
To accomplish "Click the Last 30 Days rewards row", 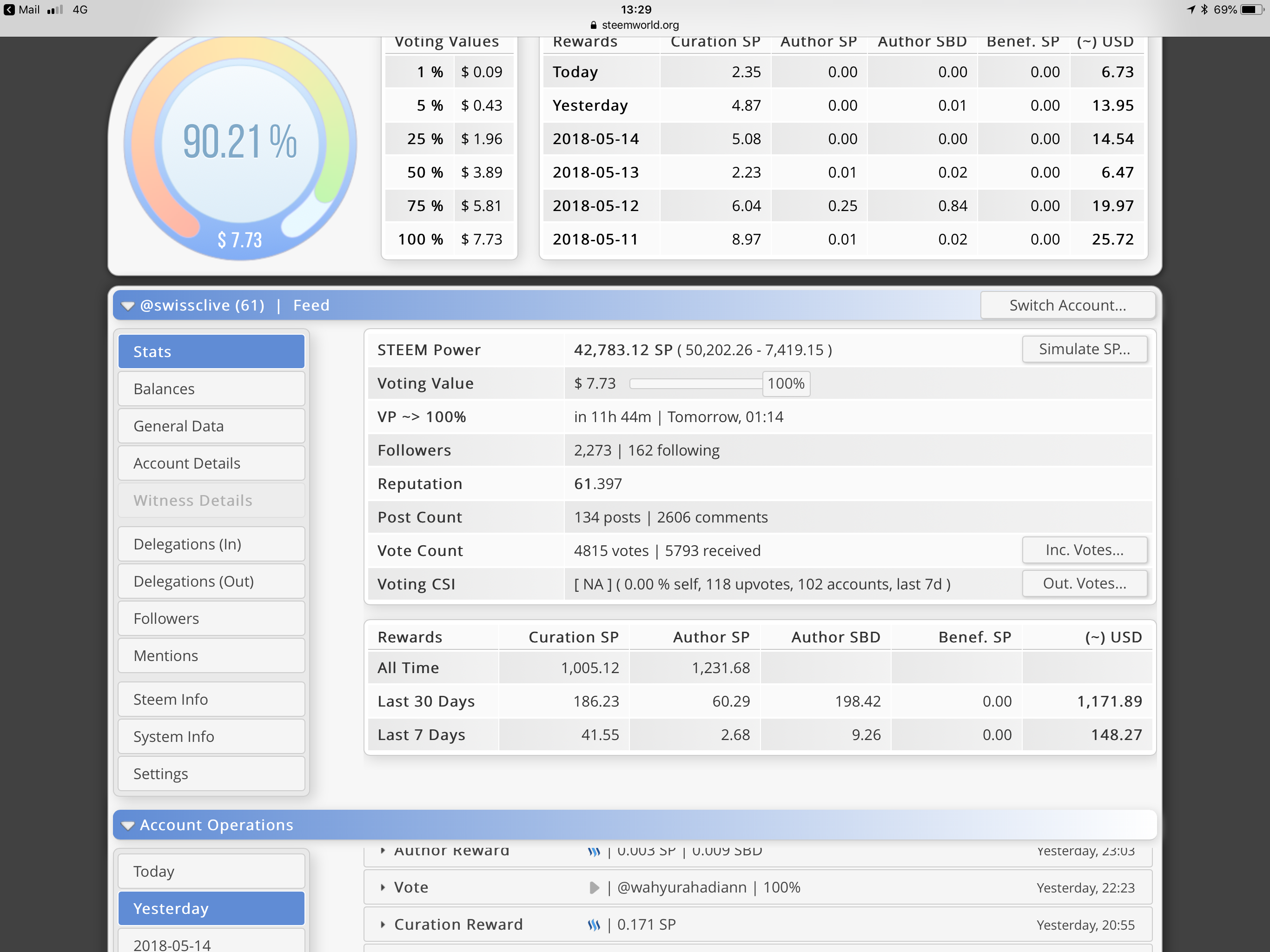I will pos(760,701).
